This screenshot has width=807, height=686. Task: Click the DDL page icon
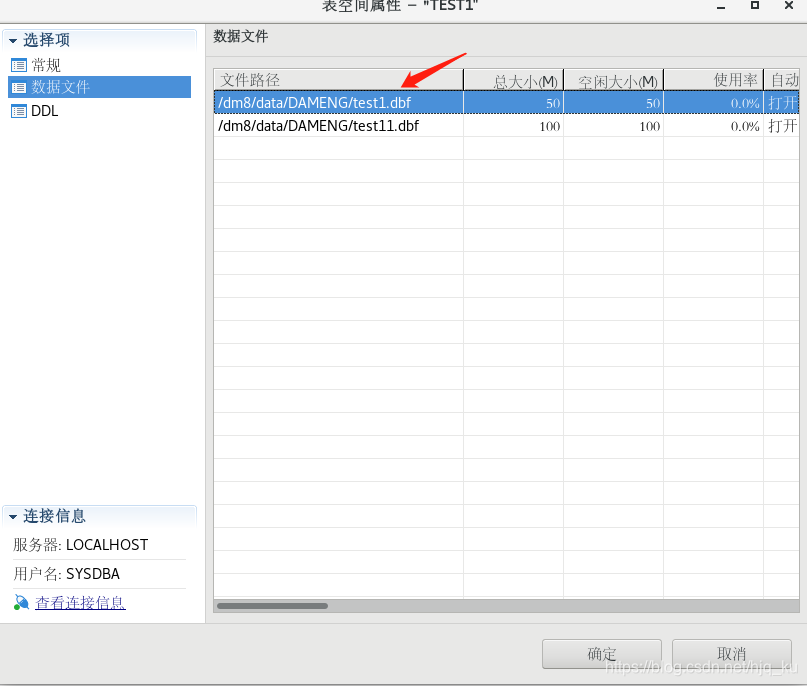tap(19, 111)
